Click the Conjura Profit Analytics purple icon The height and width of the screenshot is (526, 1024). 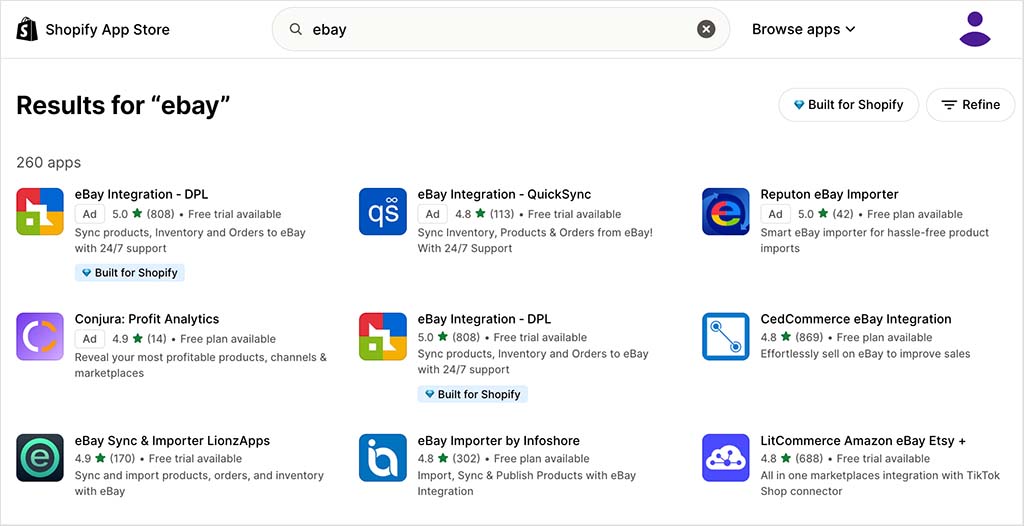(x=40, y=337)
